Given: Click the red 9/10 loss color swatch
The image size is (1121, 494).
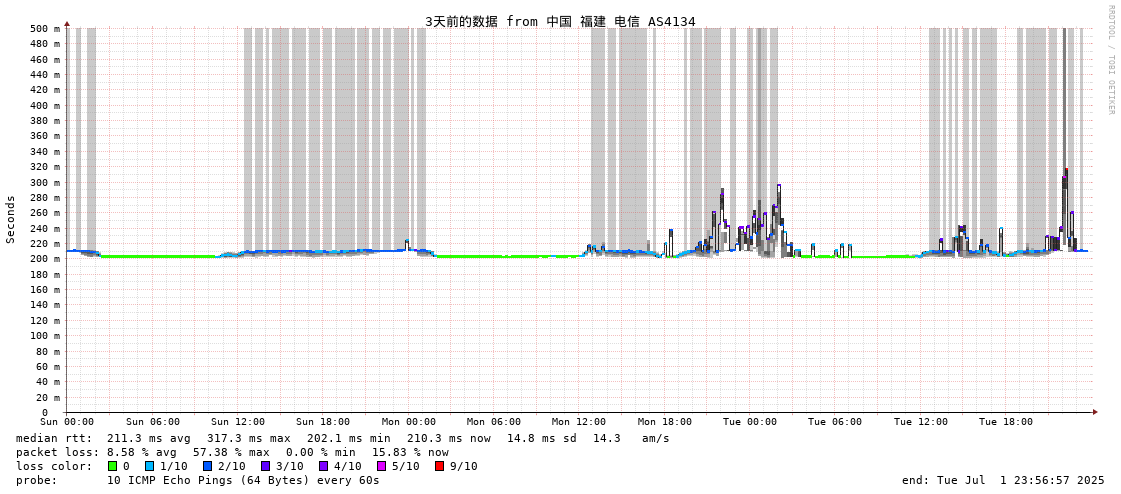Looking at the screenshot, I should point(439,466).
